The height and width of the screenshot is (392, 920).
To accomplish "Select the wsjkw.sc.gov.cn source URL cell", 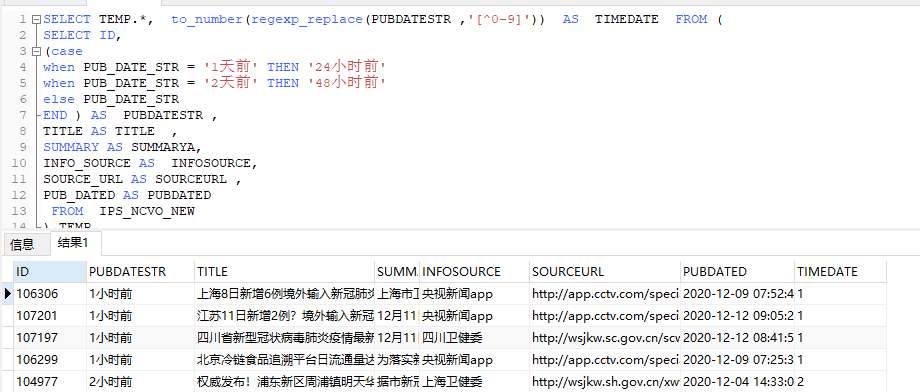I will [605, 337].
